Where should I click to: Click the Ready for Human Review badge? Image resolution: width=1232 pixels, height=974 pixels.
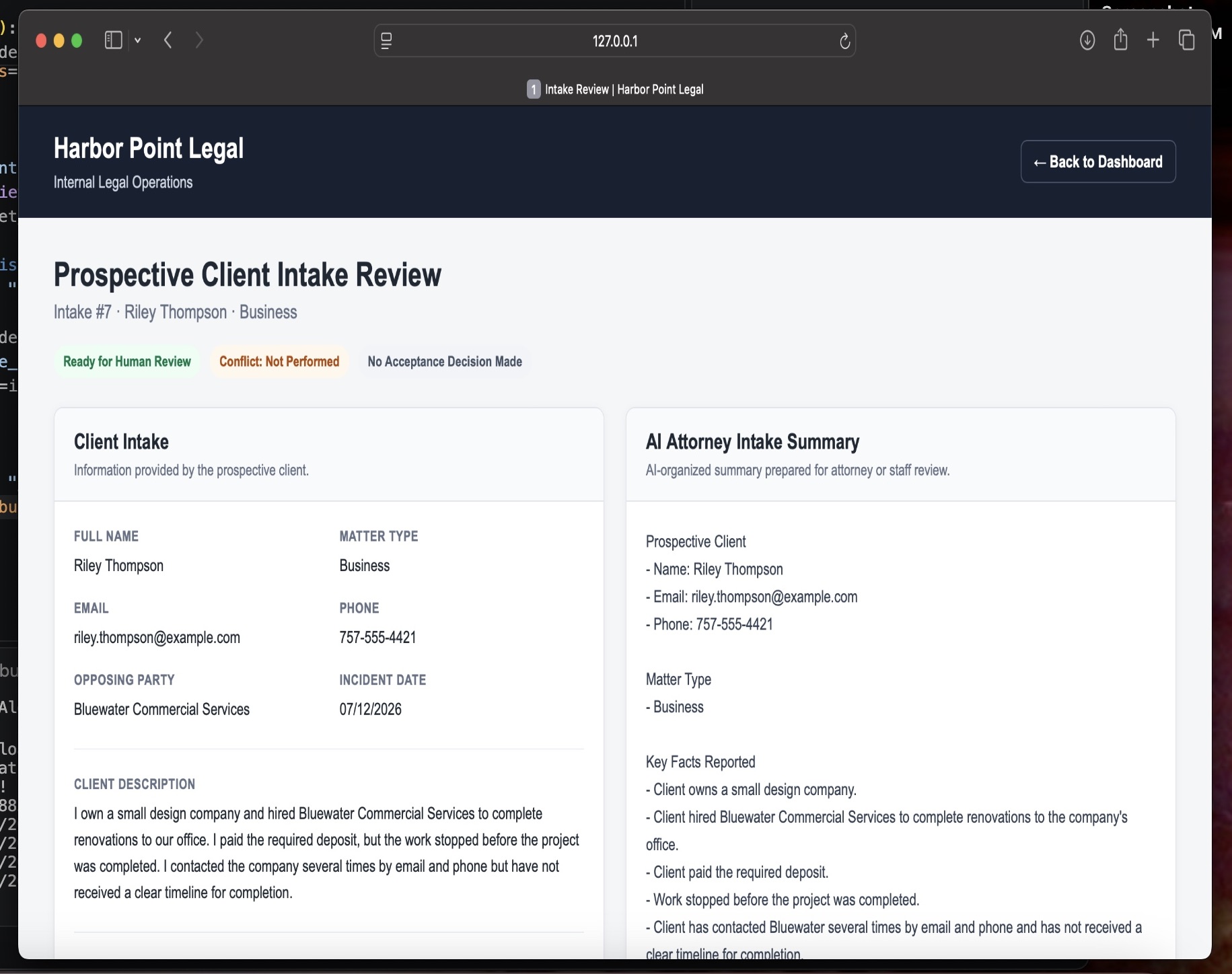(127, 362)
